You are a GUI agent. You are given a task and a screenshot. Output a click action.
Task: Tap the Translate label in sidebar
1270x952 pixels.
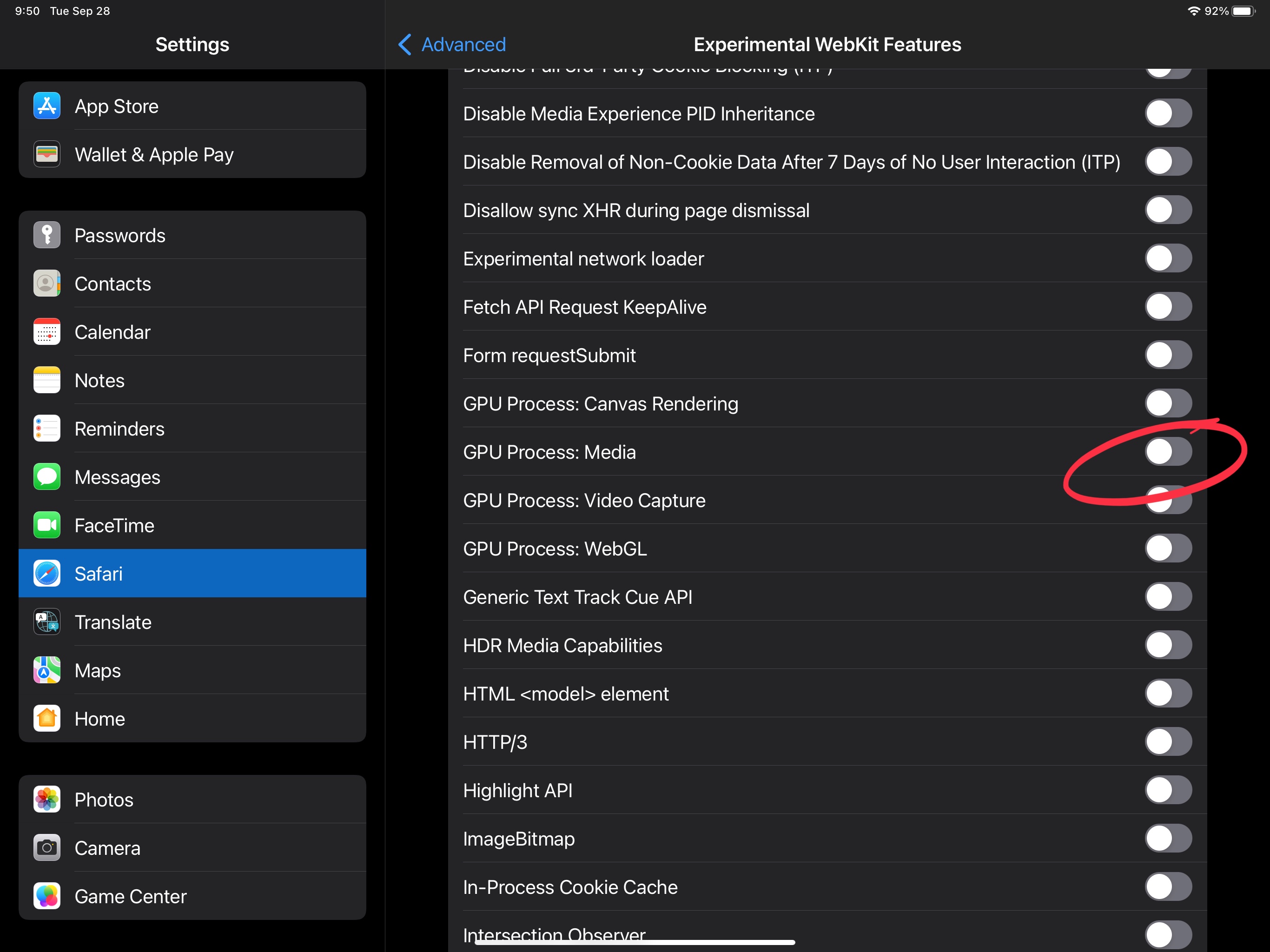(x=113, y=622)
